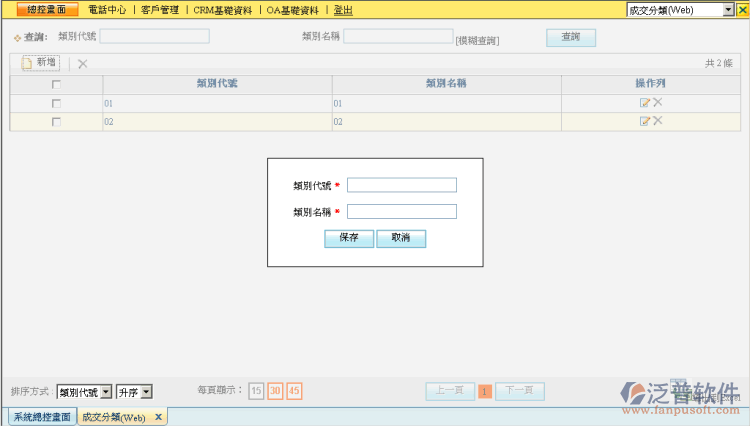This screenshot has height=426, width=750.
Task: Open the 成交分類(Web) dropdown at top right
Action: click(x=680, y=9)
